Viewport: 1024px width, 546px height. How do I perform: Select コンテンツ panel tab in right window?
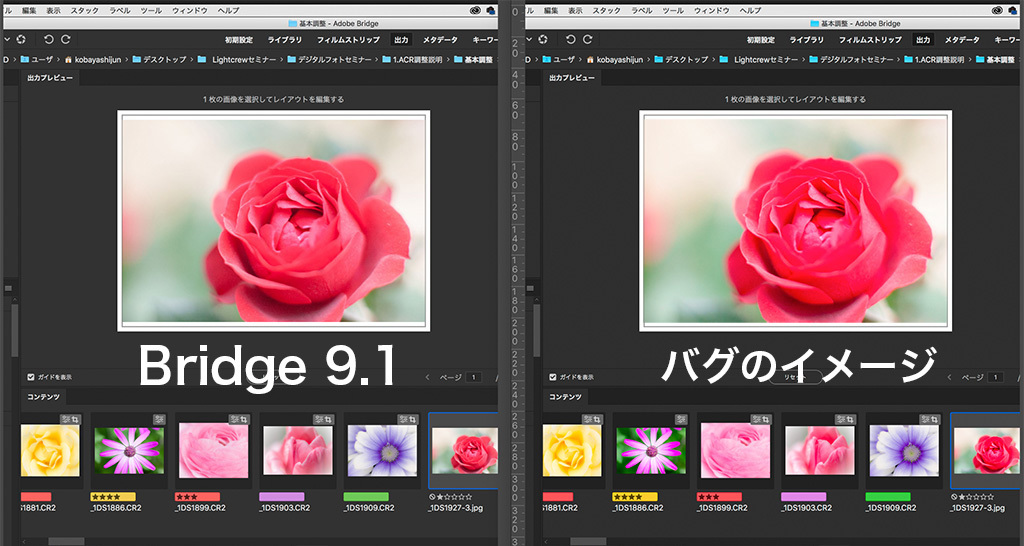click(566, 396)
